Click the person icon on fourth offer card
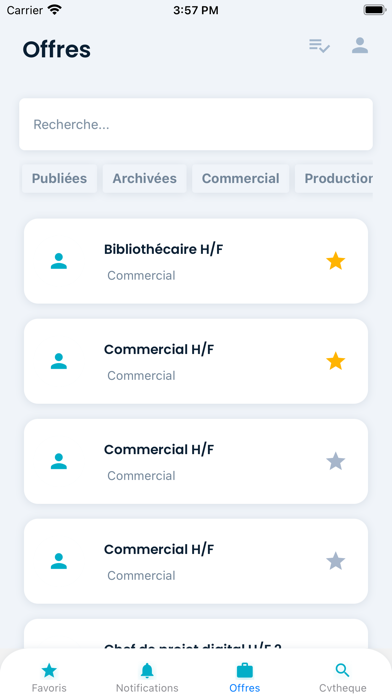Viewport: 392px width, 696px height. click(59, 561)
